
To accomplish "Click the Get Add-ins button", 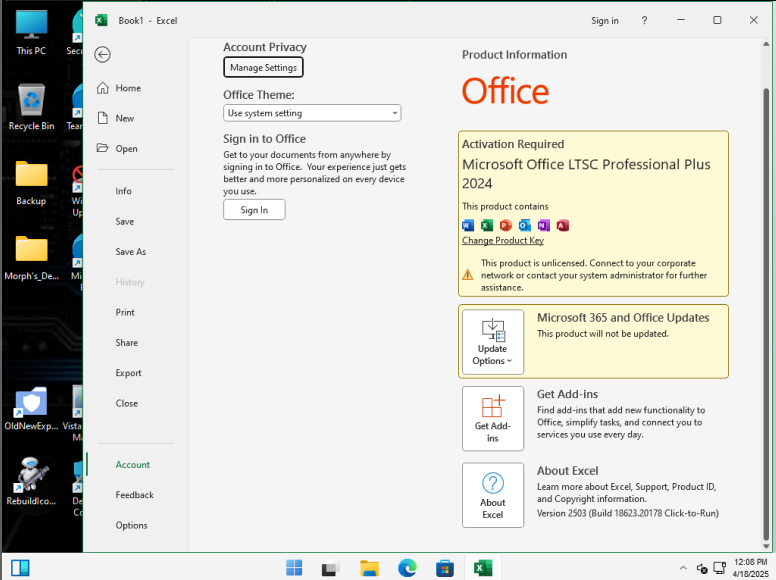I will (x=493, y=419).
